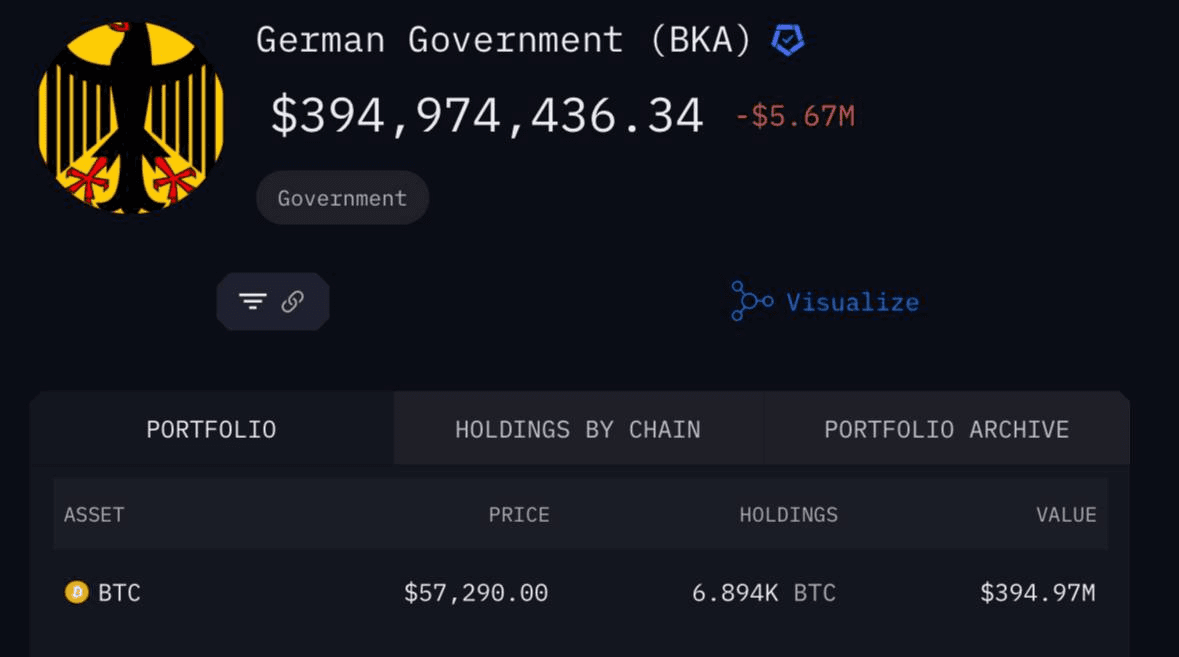Click the Government entity tag
The image size is (1179, 657).
click(342, 197)
